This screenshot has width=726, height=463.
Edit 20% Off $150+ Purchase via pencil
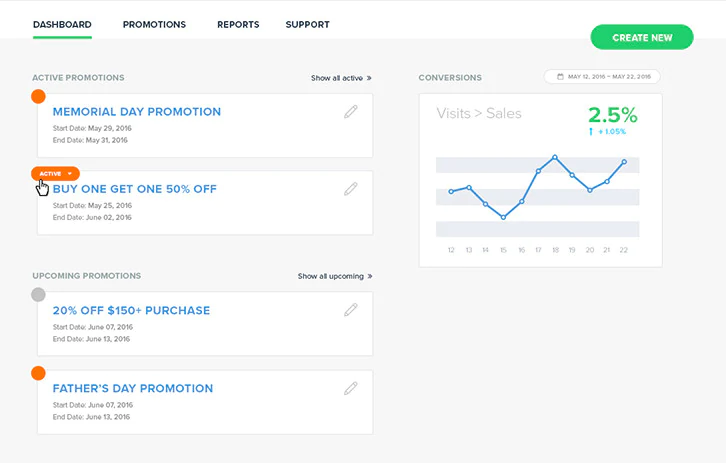click(351, 310)
